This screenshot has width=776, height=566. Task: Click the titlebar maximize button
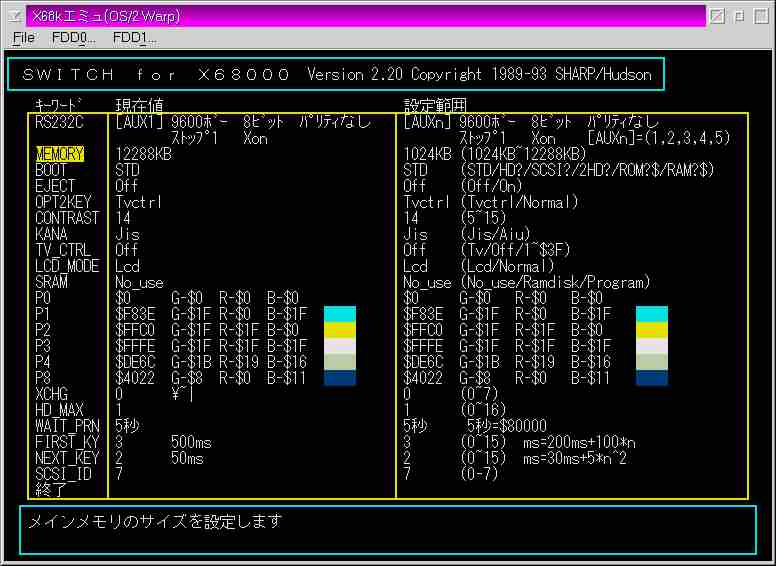[x=761, y=16]
